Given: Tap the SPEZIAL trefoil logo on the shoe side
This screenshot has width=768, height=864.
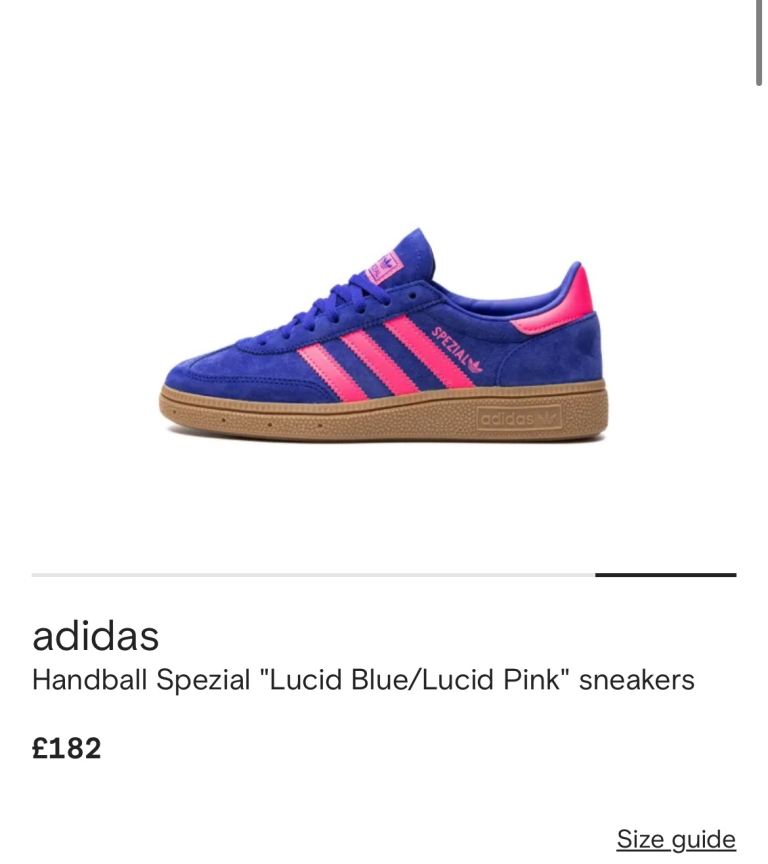Looking at the screenshot, I should pos(456,349).
